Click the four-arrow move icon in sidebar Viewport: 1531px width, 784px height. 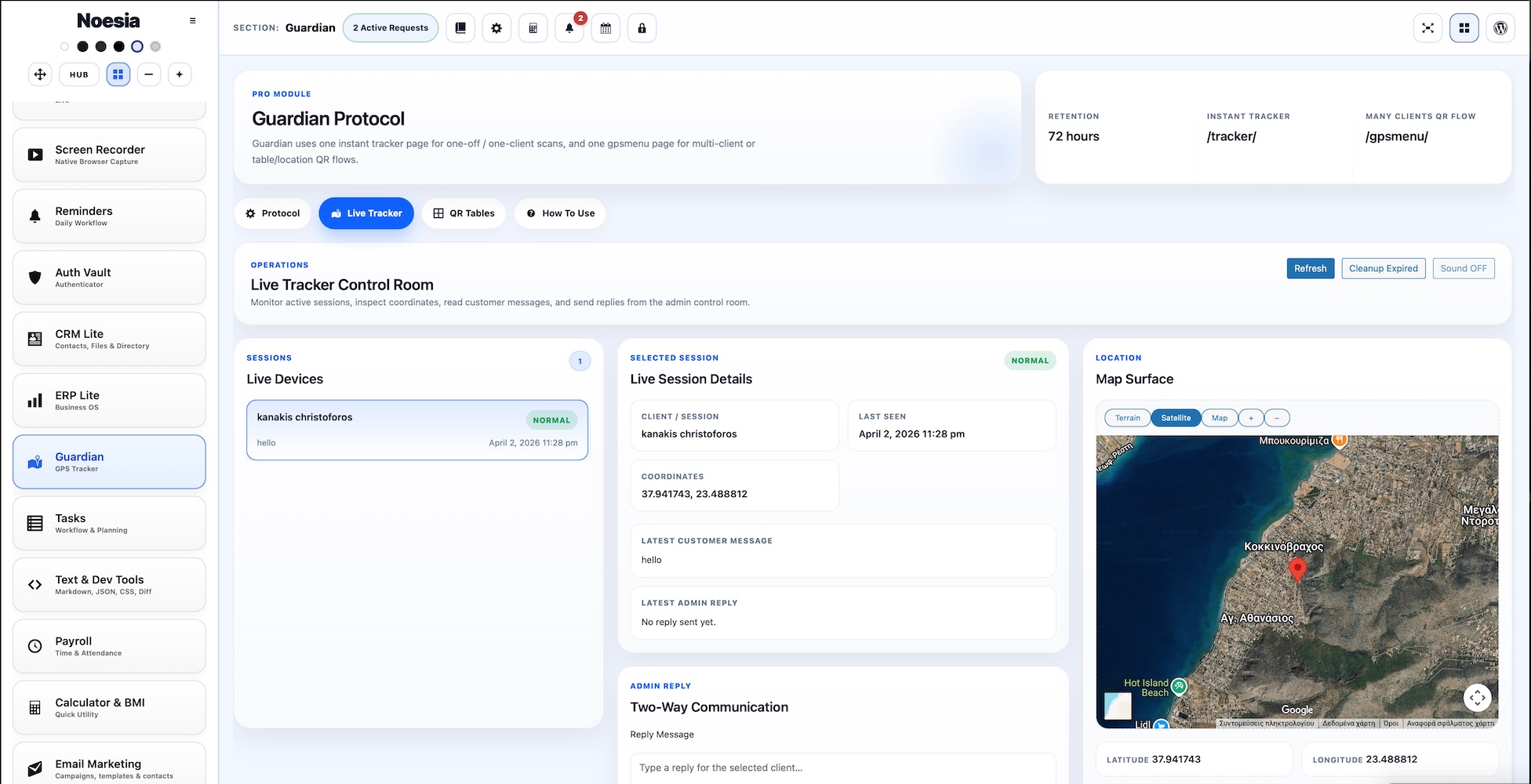(40, 74)
